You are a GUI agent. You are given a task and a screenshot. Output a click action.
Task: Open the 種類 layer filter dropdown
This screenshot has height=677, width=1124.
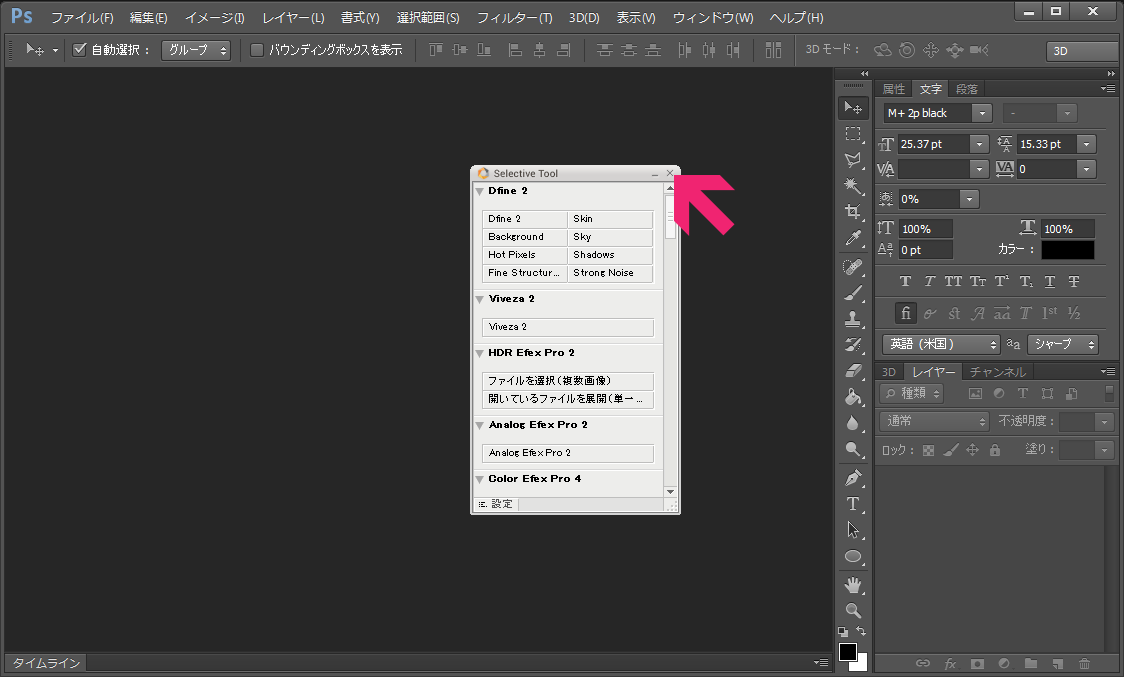tap(911, 393)
